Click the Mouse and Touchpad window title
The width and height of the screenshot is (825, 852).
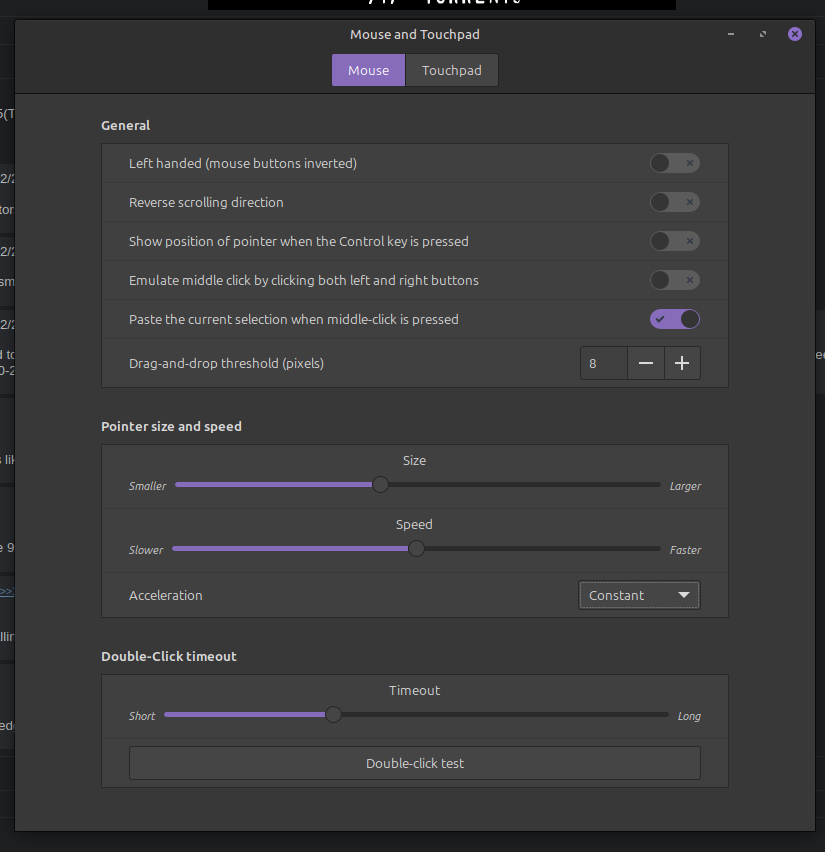pyautogui.click(x=415, y=34)
